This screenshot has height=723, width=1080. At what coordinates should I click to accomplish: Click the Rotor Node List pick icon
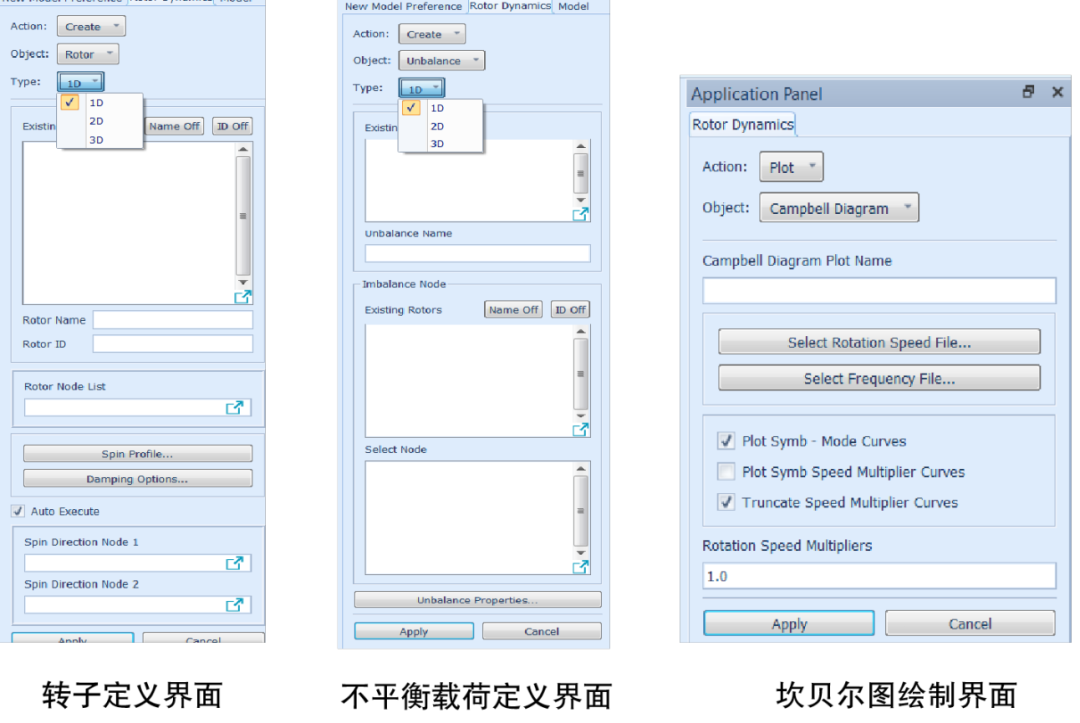(x=235, y=408)
